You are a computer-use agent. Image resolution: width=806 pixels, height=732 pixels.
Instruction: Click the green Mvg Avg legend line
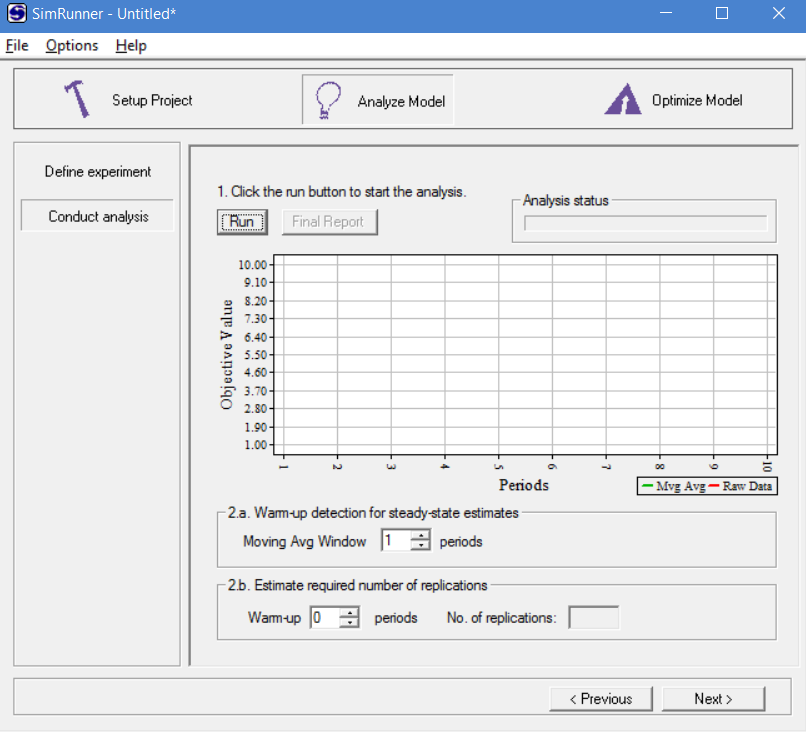point(648,486)
